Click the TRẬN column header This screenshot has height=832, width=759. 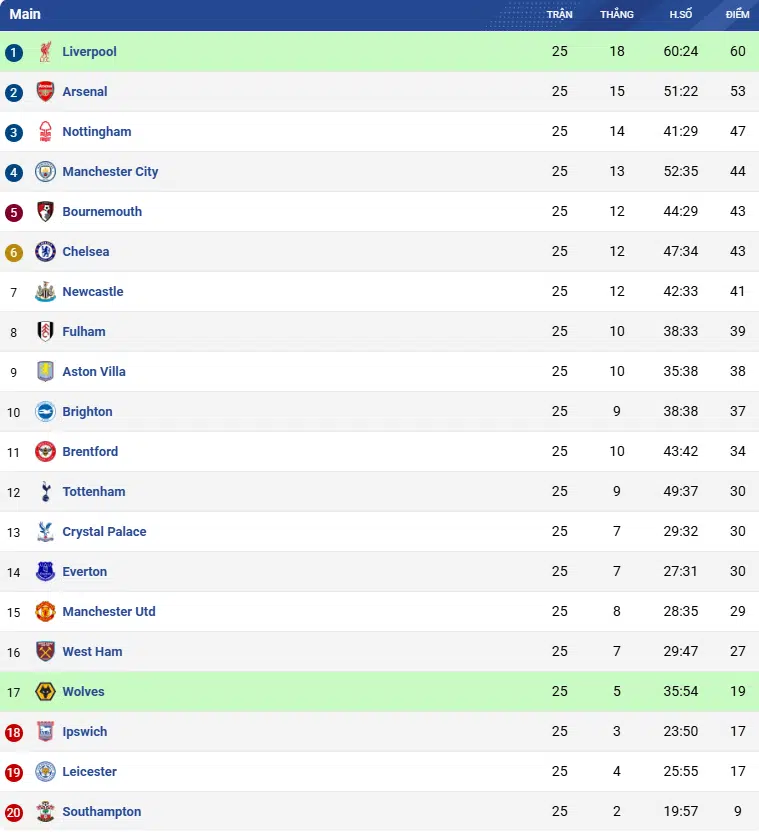[x=559, y=14]
